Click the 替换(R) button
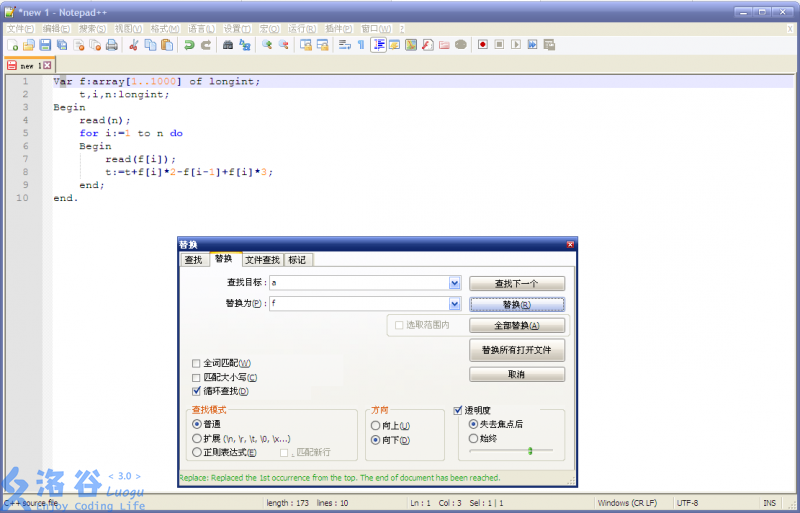Viewport: 800px width, 513px height. 517,304
